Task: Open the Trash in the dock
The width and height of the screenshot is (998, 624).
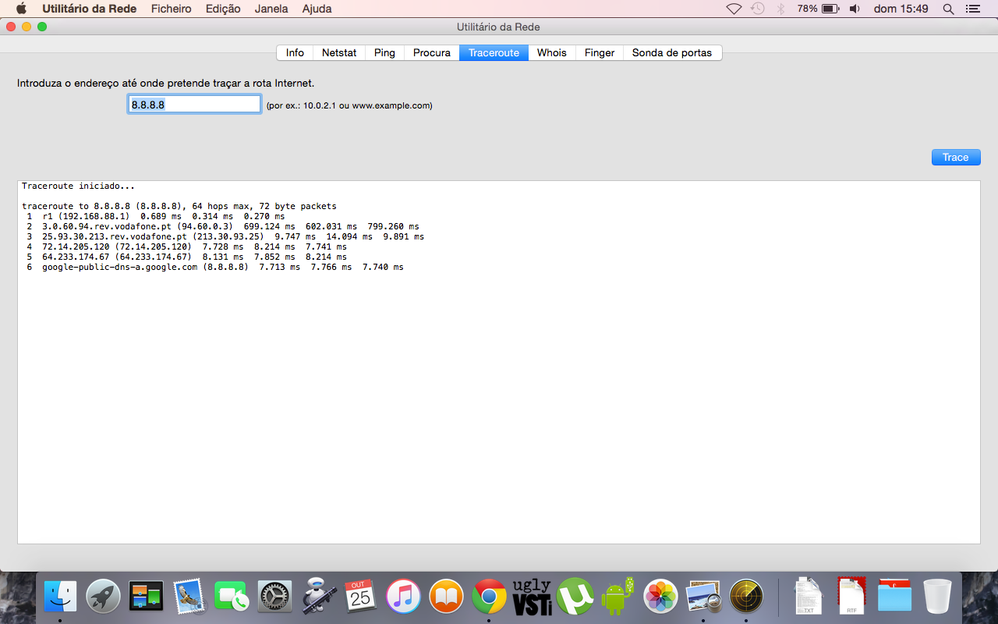Action: coord(937,596)
